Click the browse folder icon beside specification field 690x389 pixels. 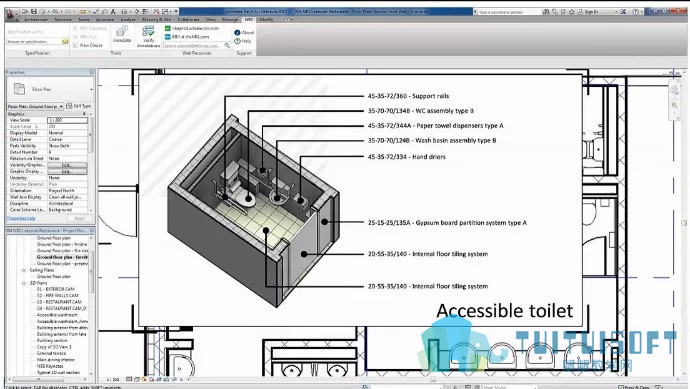point(65,41)
